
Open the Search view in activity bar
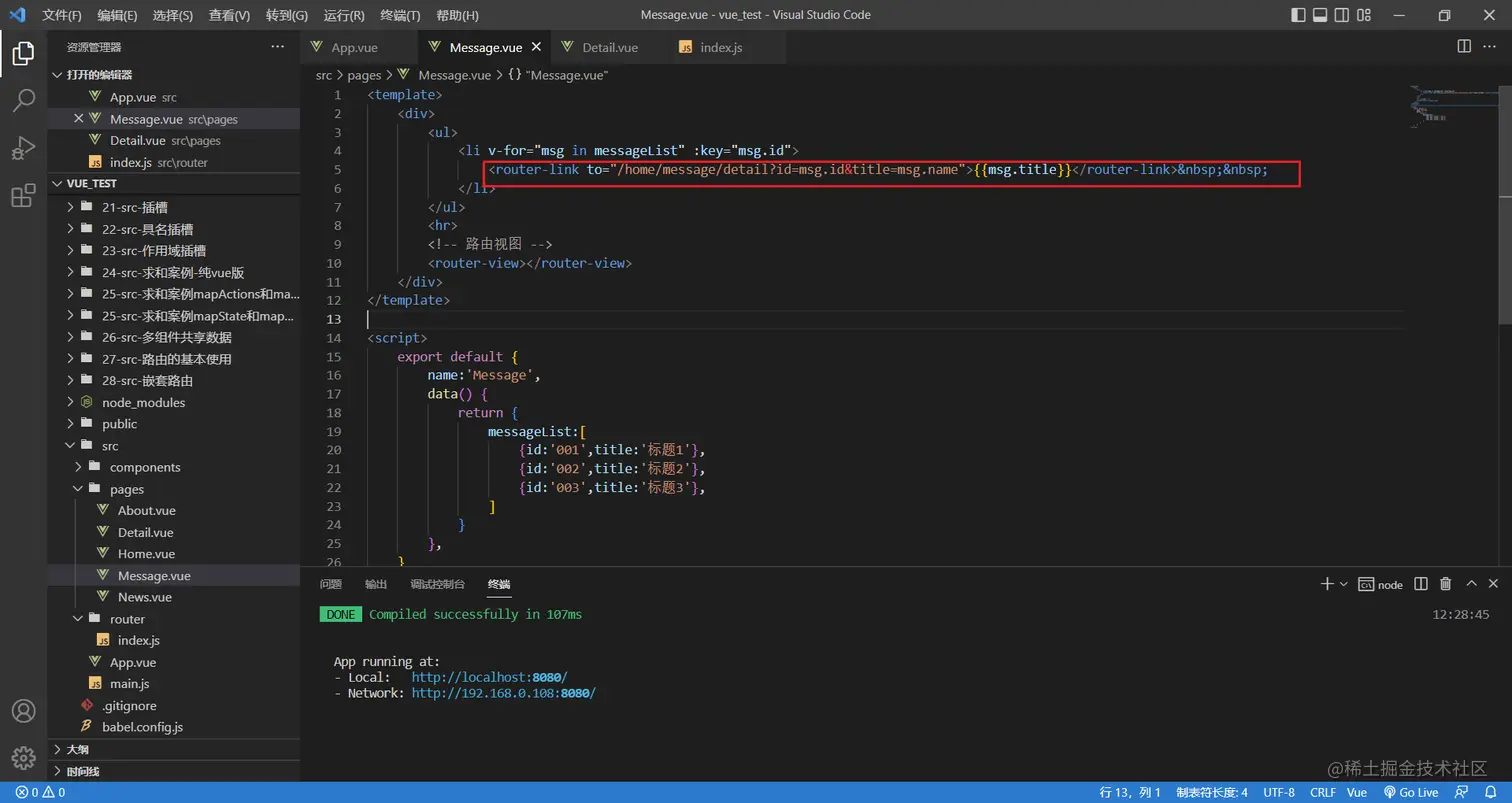(23, 100)
